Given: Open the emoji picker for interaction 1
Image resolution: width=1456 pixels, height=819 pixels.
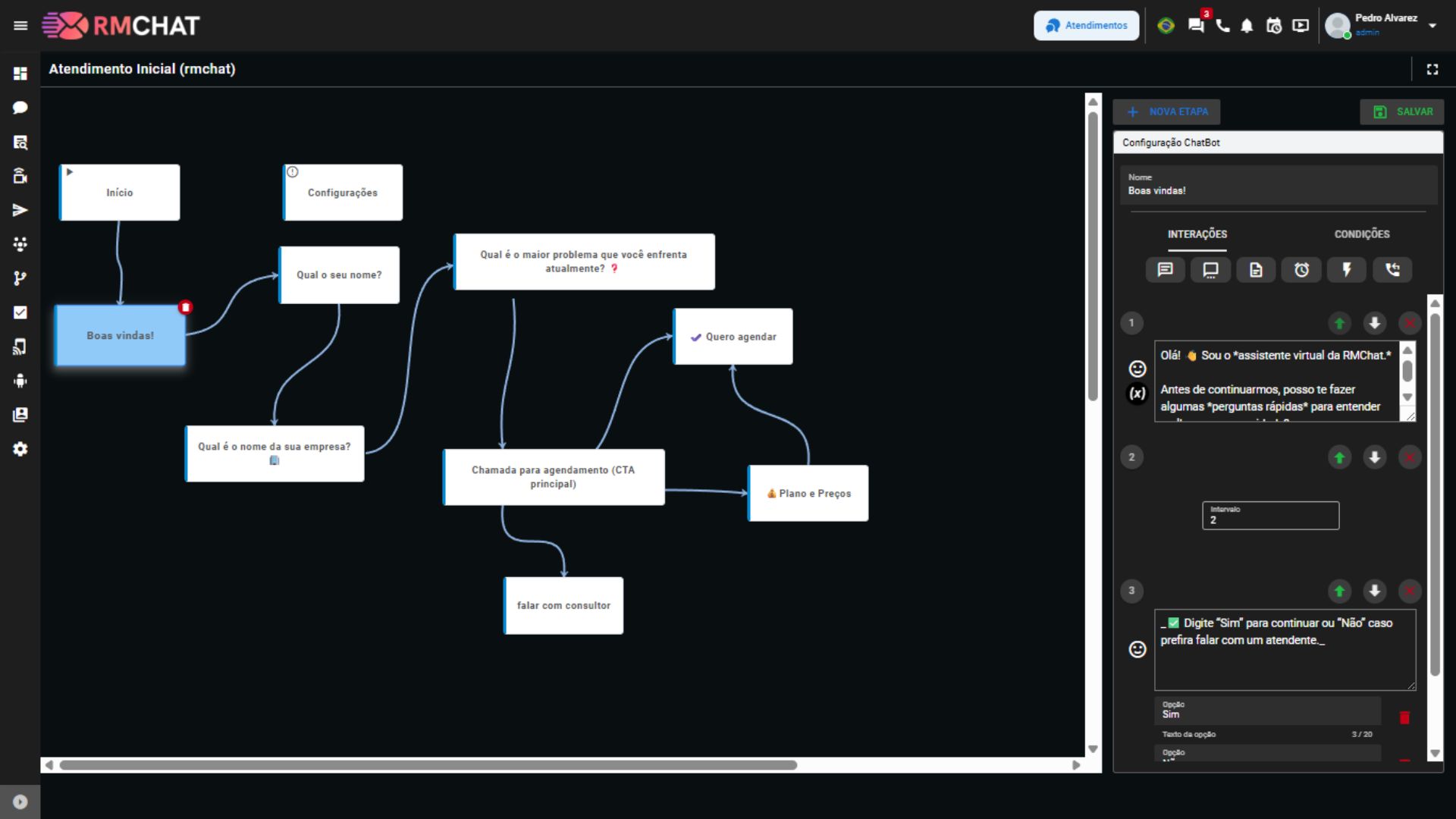Looking at the screenshot, I should tap(1137, 369).
